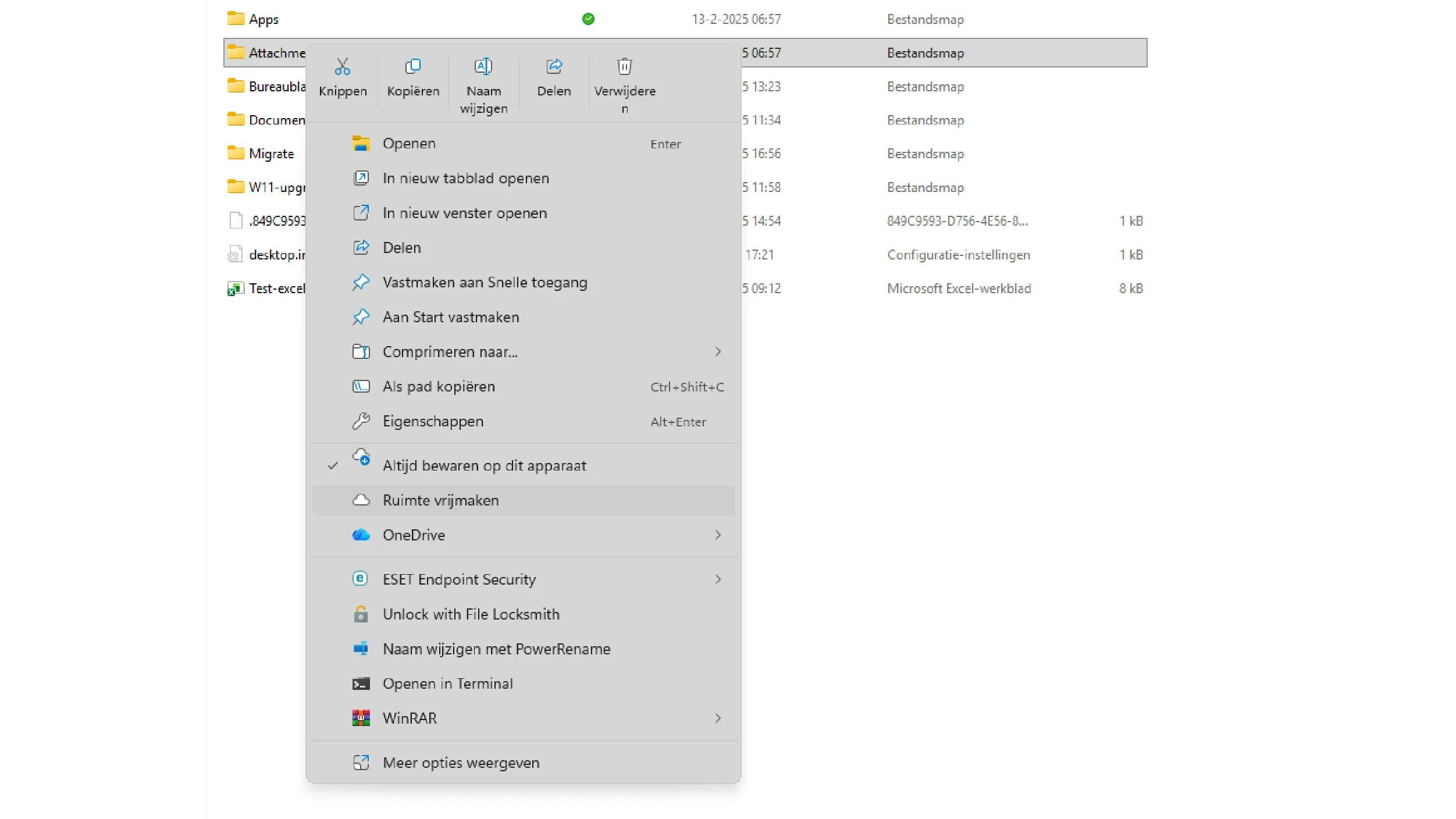Click the Naam wijzigen rename icon
This screenshot has width=1456, height=819.
483,67
